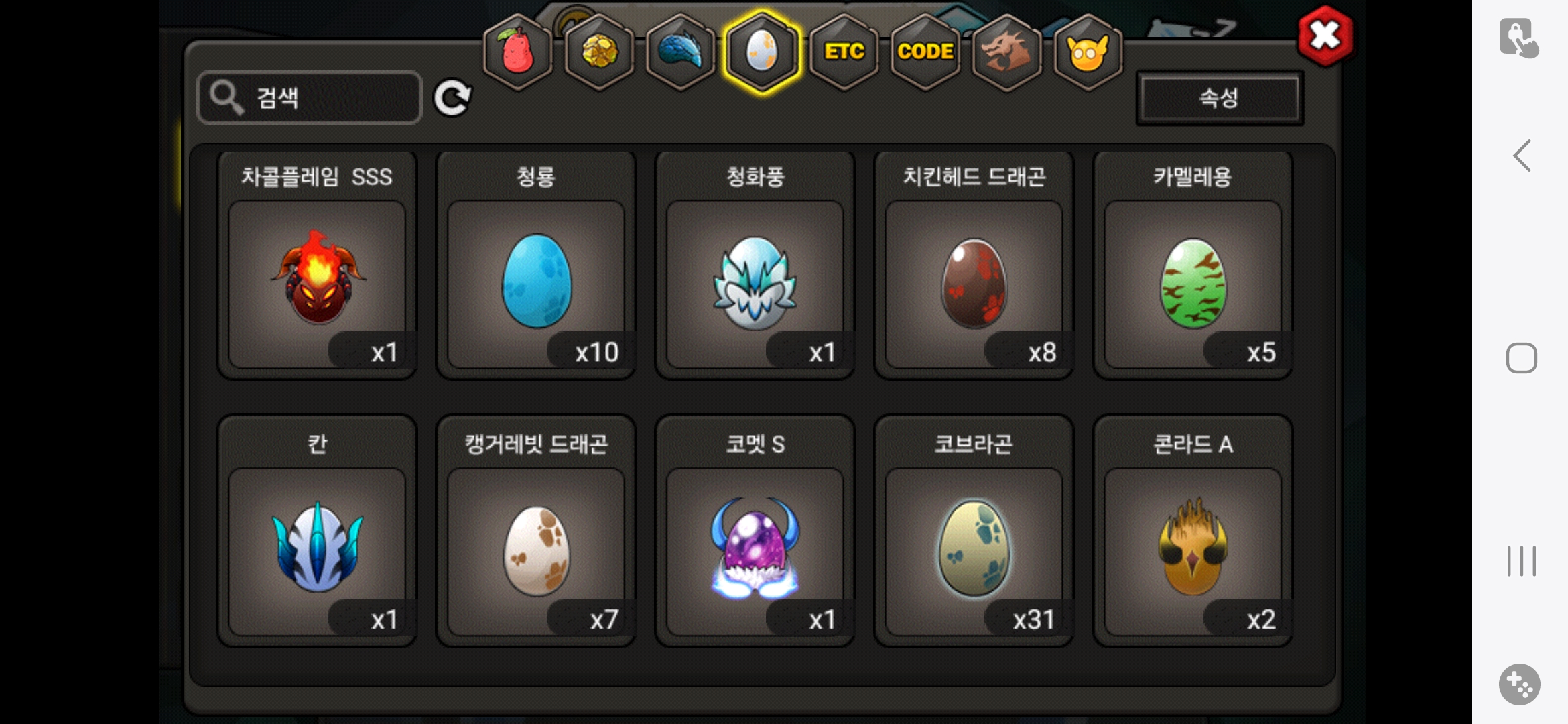
Task: Switch to the ETC tab
Action: tap(844, 52)
